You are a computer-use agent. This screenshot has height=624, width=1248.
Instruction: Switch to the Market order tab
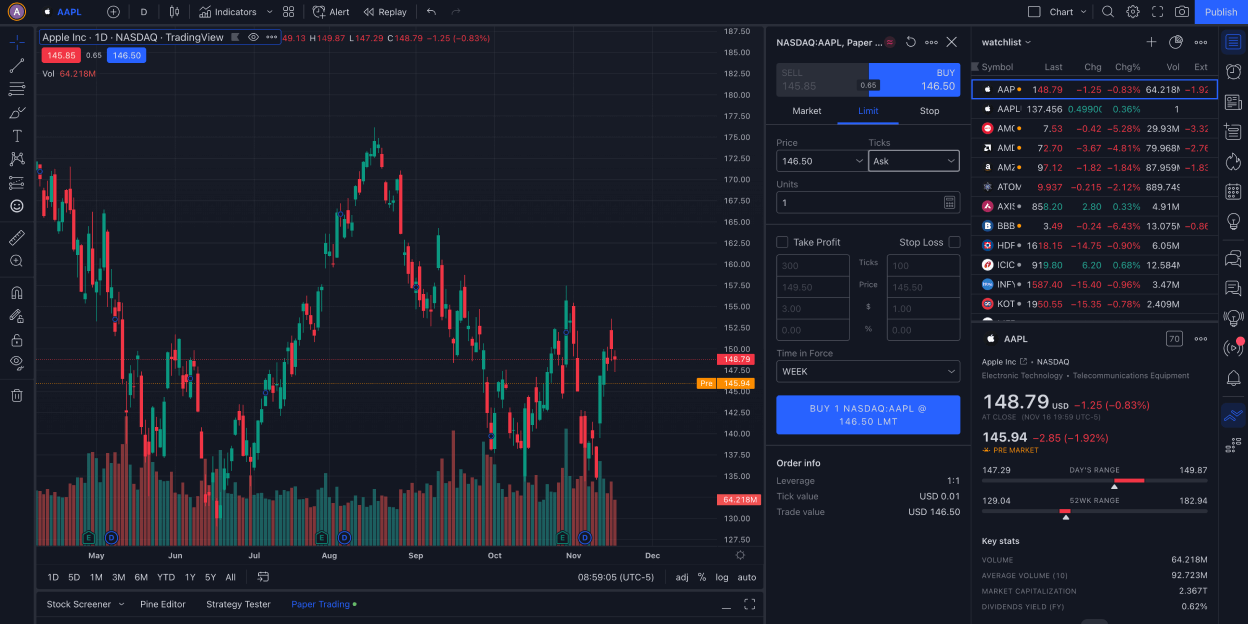807,111
